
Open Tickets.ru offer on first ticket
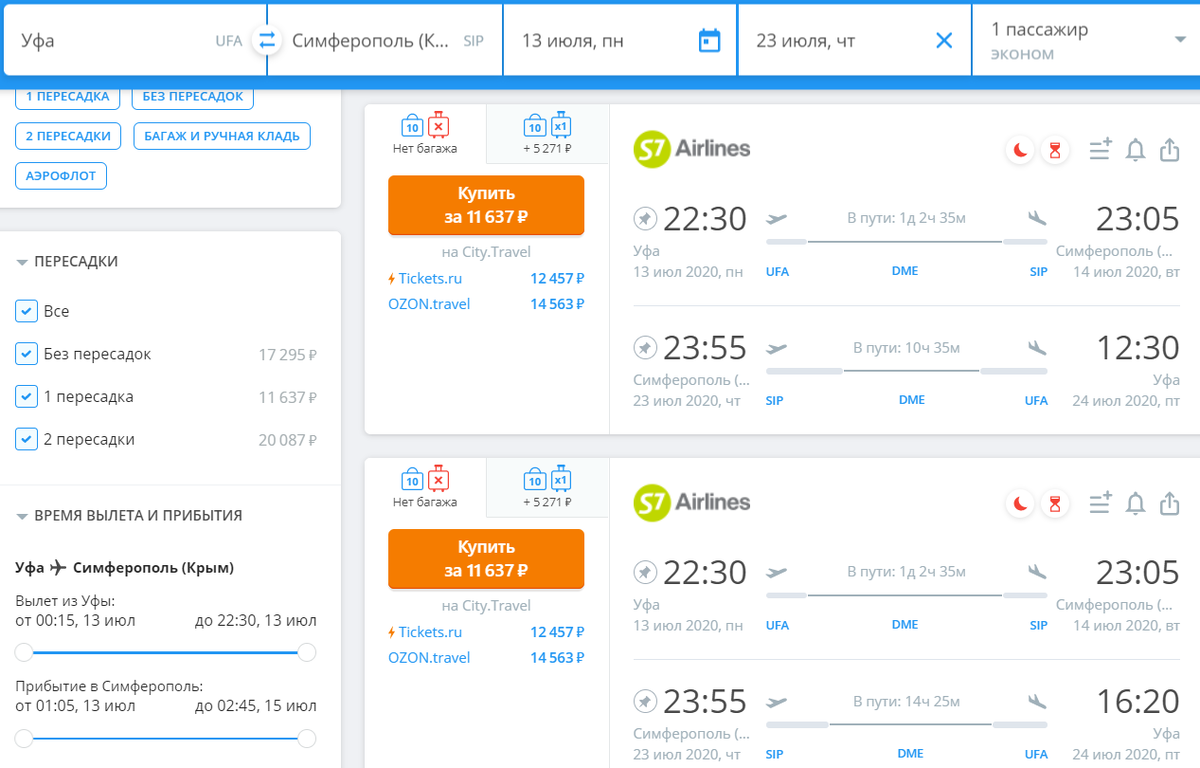[x=430, y=278]
